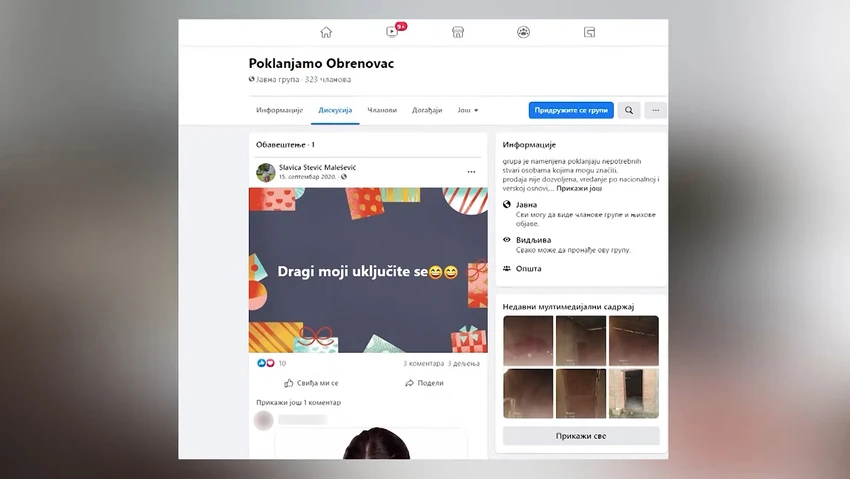Open the Marketplace storefront icon
Screen dimensions: 850x479
point(458,33)
